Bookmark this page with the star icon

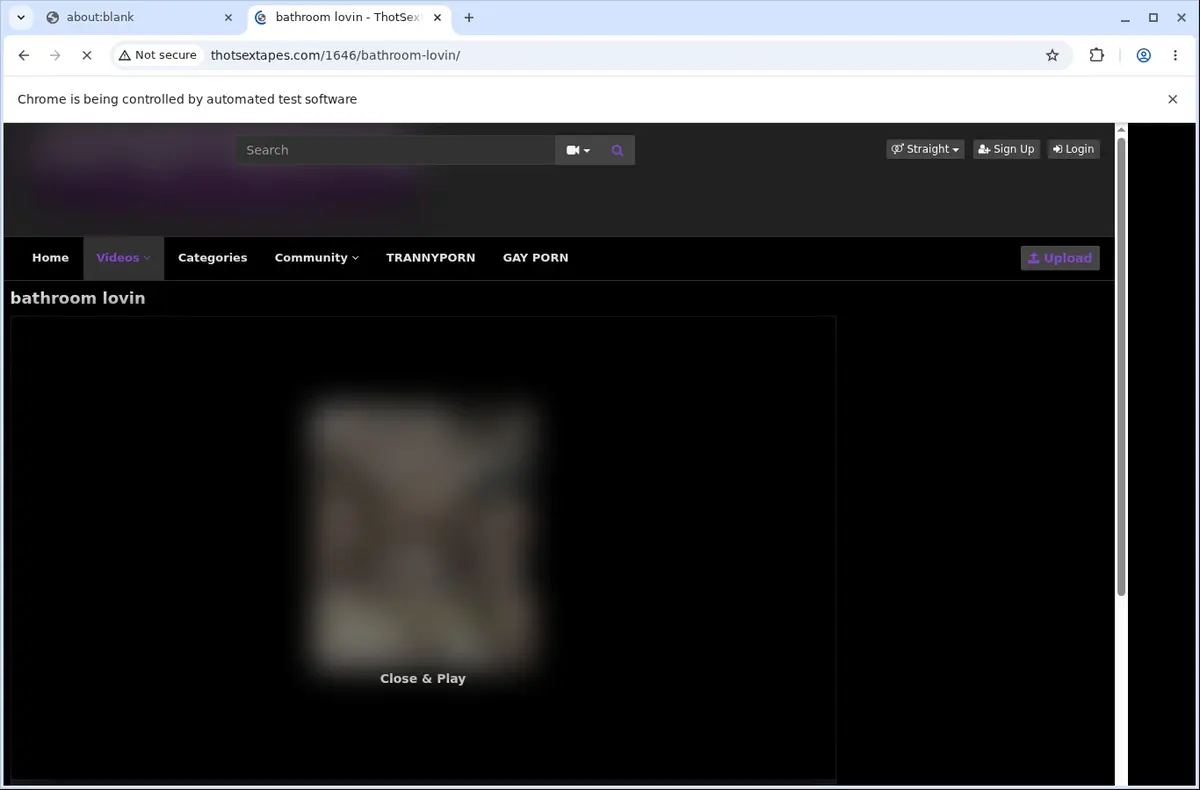(x=1052, y=56)
